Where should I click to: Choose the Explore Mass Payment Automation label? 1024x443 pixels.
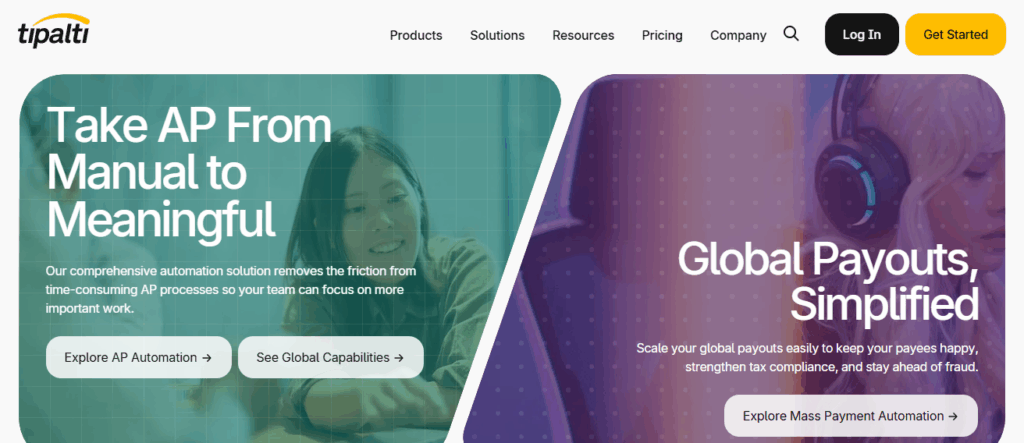[x=843, y=416]
